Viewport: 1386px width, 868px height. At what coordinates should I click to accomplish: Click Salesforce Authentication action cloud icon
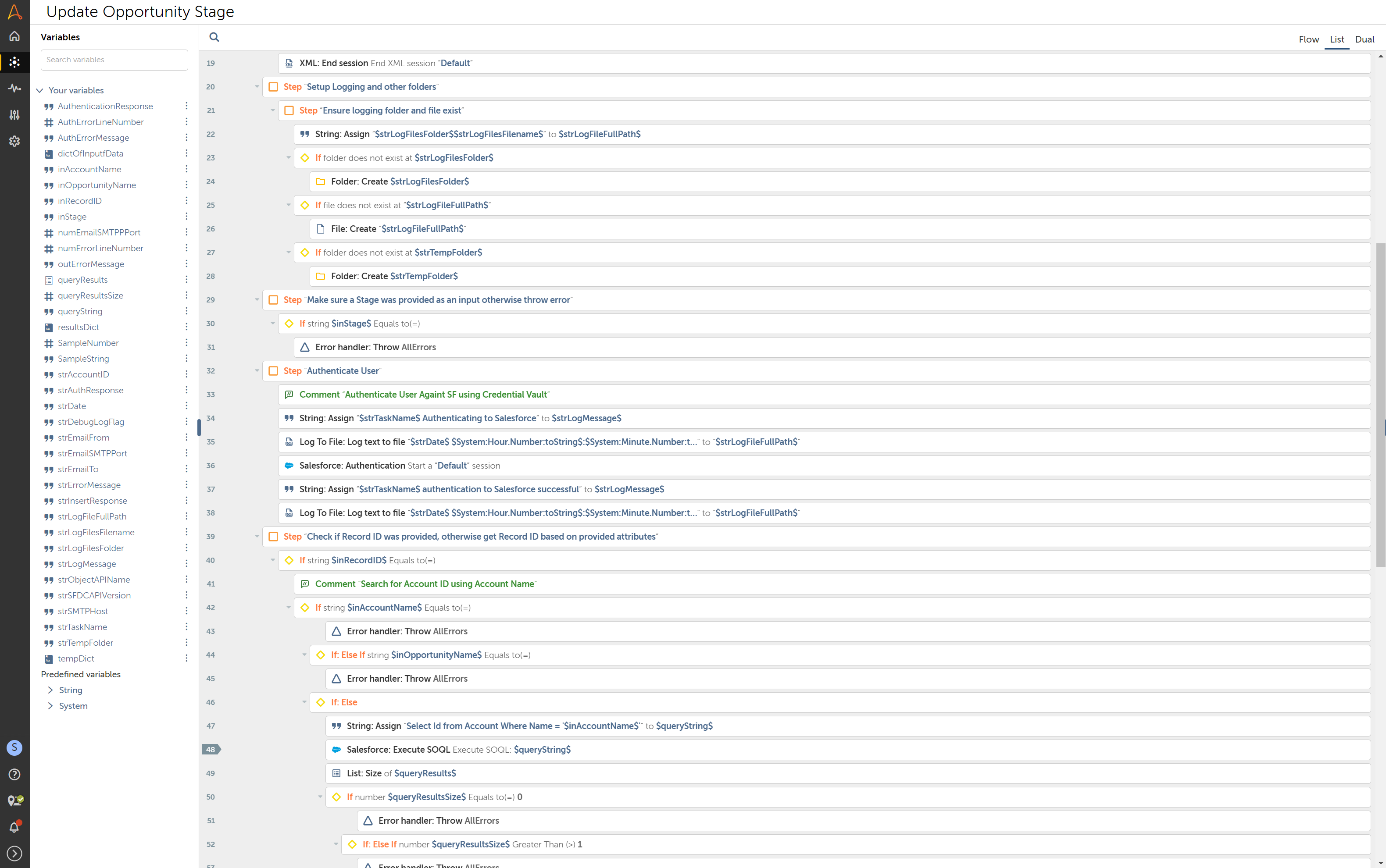289,466
